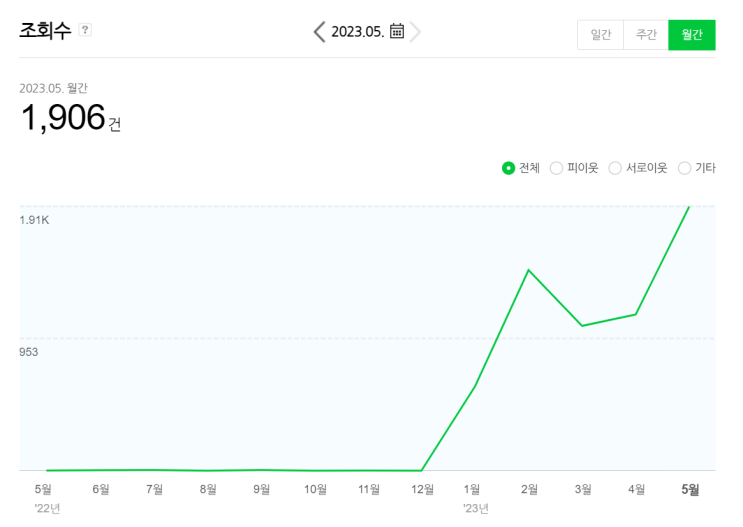
Task: Click the next month right arrow
Action: coord(416,32)
